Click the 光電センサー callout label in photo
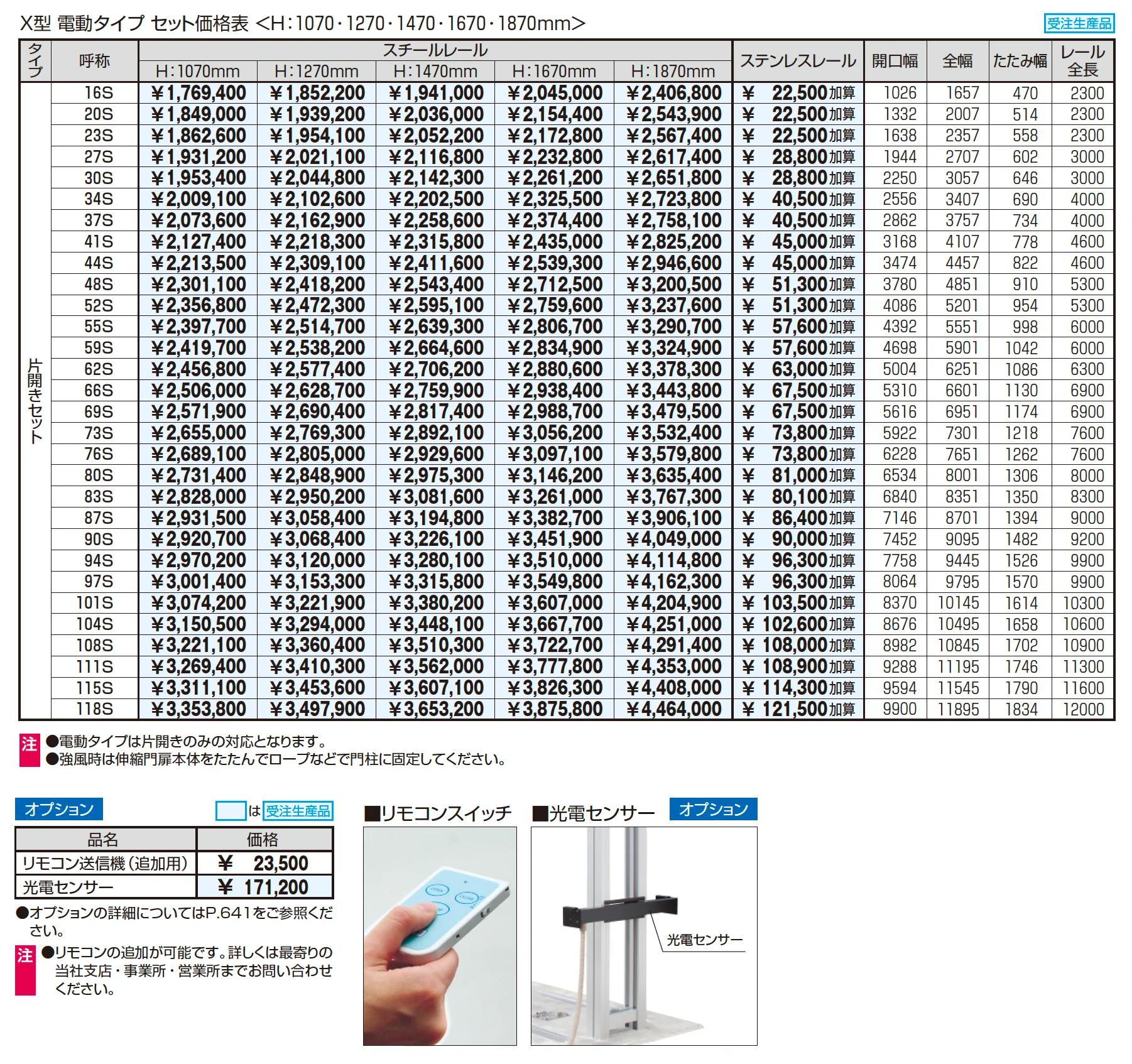 point(705,940)
